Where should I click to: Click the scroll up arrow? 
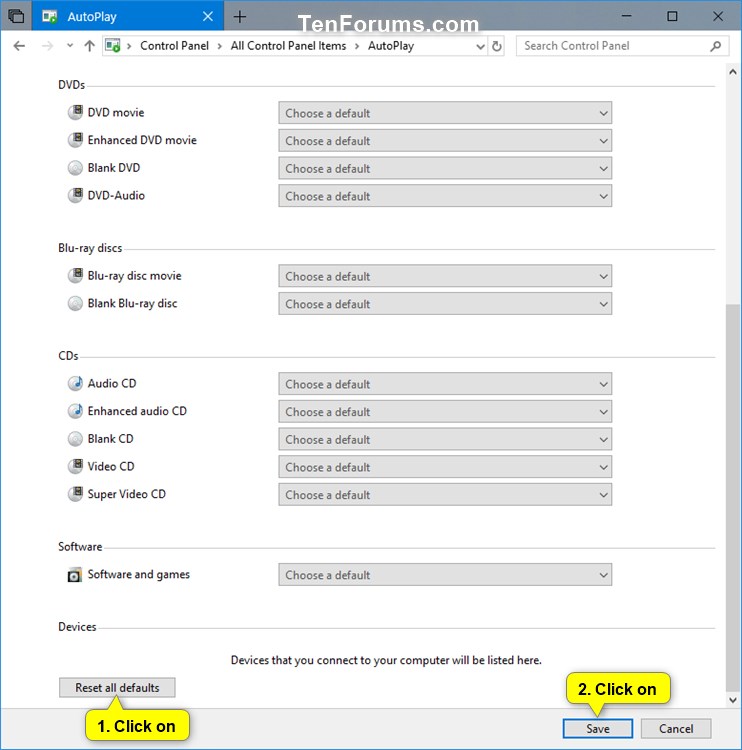pyautogui.click(x=732, y=72)
